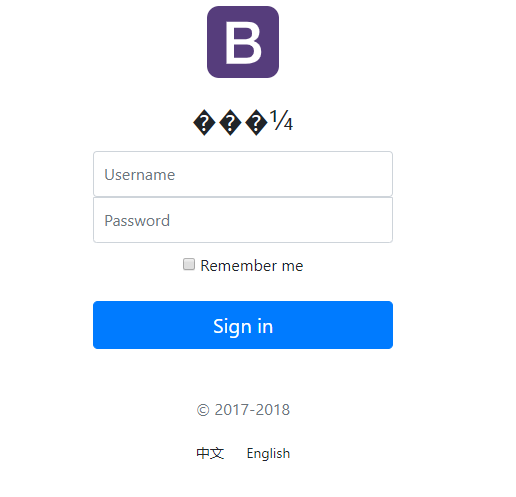Viewport: 516px width, 497px height.
Task: Click the blue Sign in button
Action: pyautogui.click(x=243, y=325)
